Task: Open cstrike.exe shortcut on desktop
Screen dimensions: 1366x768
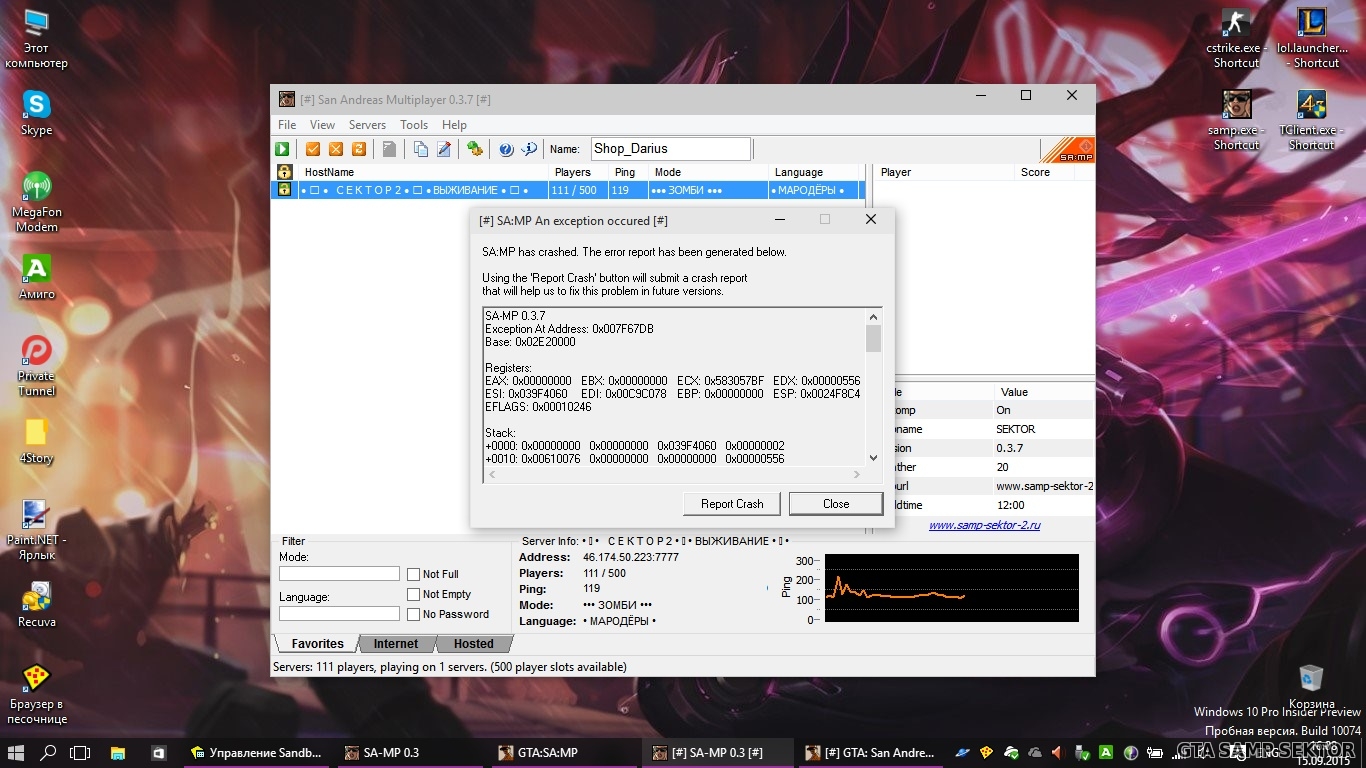Action: point(1237,39)
